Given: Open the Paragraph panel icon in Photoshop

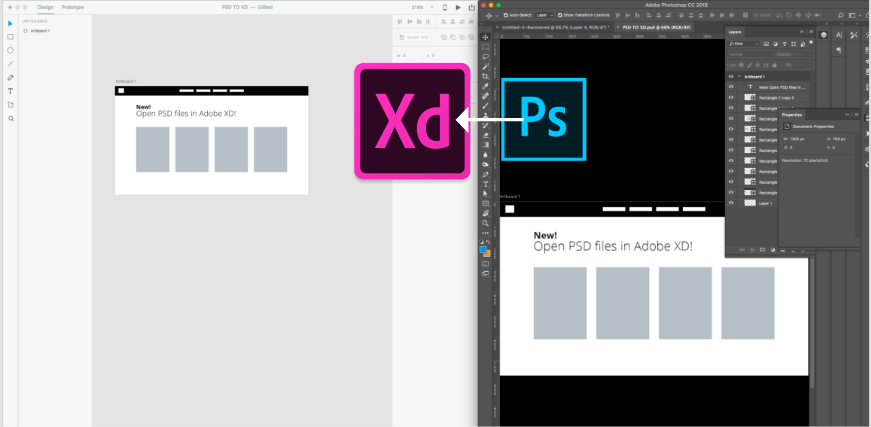Looking at the screenshot, I should (x=839, y=51).
